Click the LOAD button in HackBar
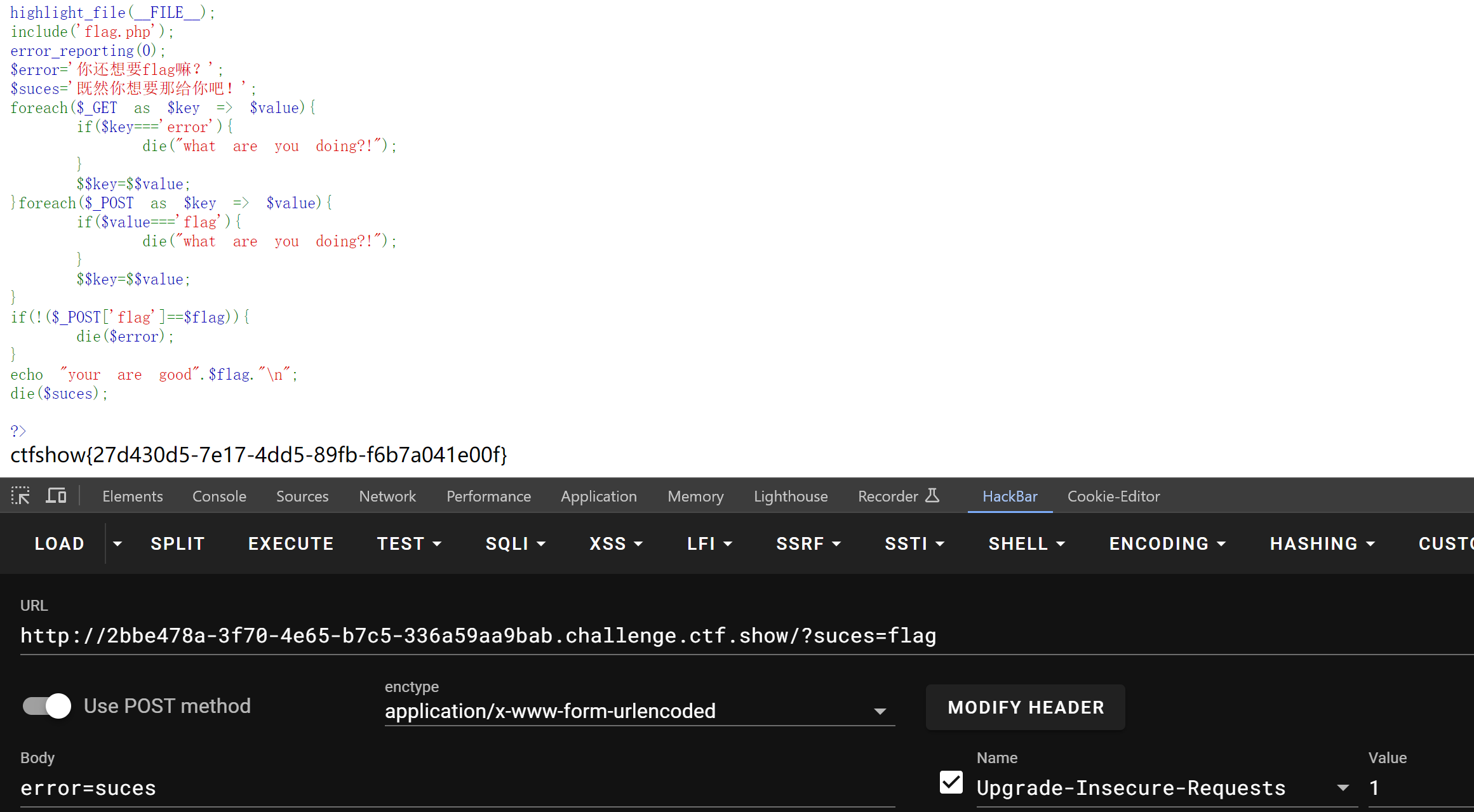The height and width of the screenshot is (812, 1474). [59, 543]
